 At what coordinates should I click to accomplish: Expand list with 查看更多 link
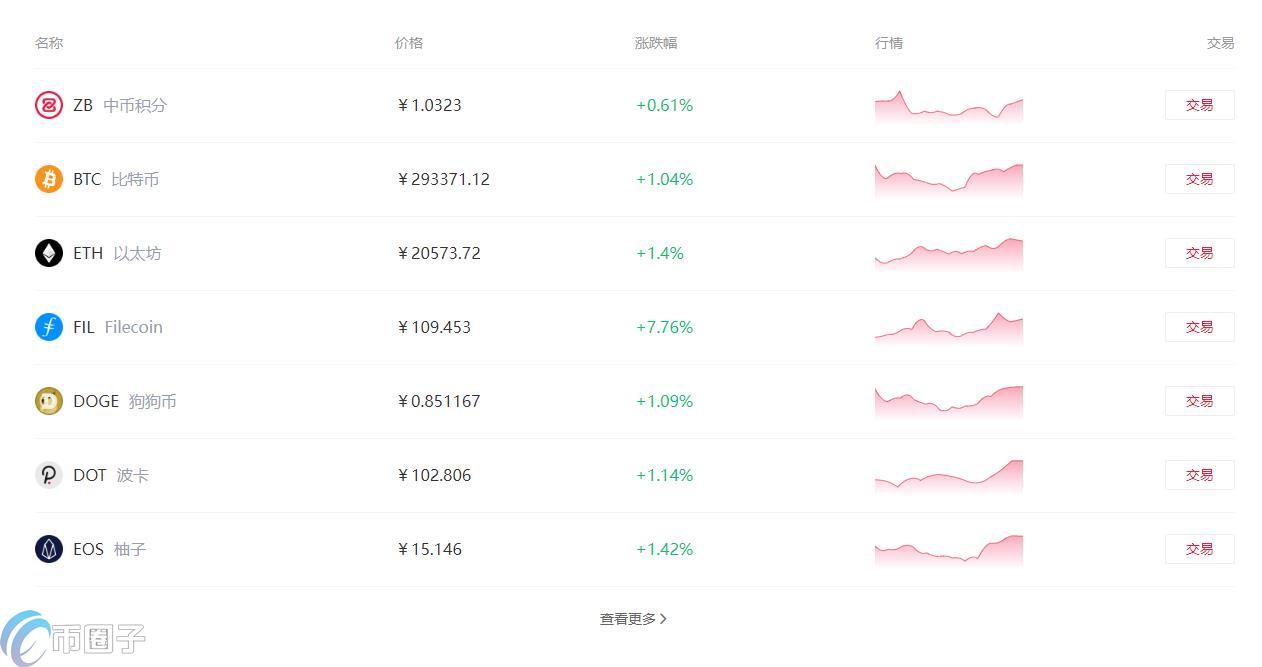point(633,619)
